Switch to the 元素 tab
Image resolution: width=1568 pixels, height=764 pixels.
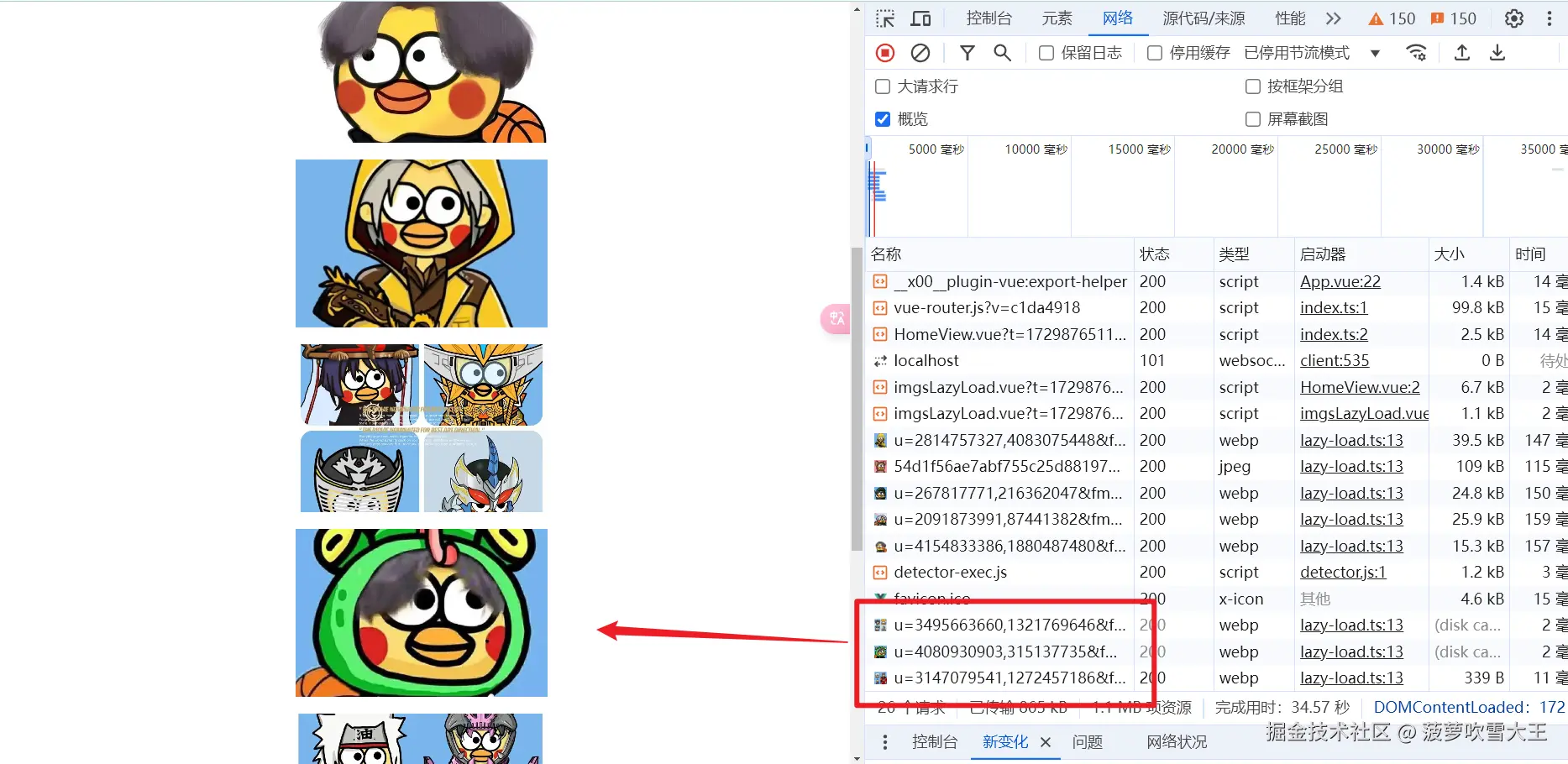1056,18
